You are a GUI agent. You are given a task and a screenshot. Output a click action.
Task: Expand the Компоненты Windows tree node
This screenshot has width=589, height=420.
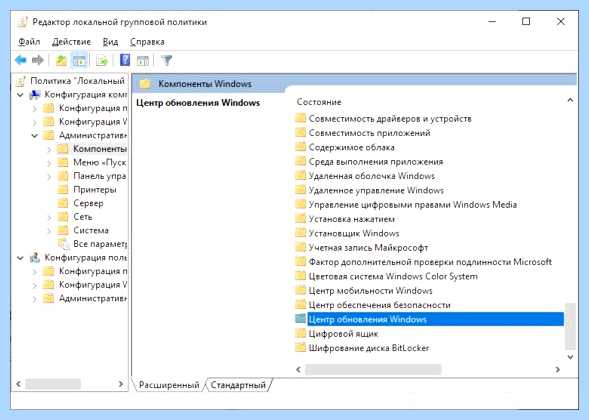(x=49, y=149)
